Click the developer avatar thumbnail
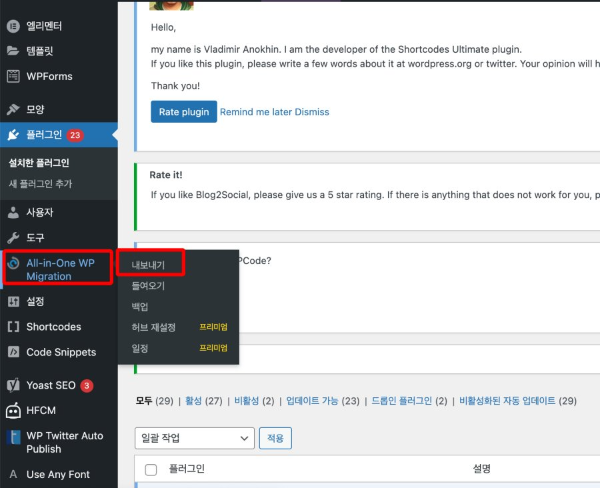Viewport: 600px width, 488px height. pos(171,5)
